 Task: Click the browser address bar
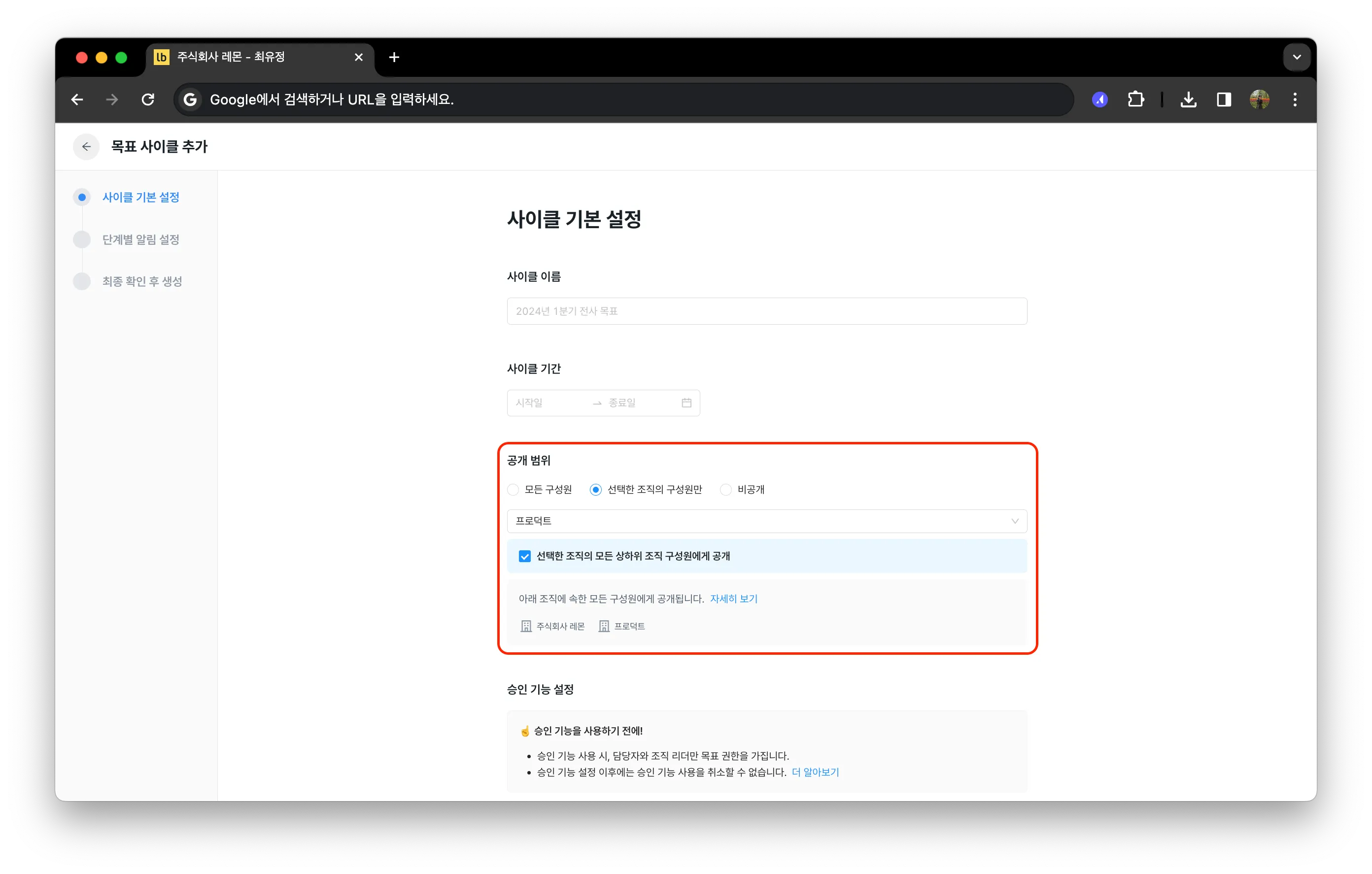pos(623,100)
